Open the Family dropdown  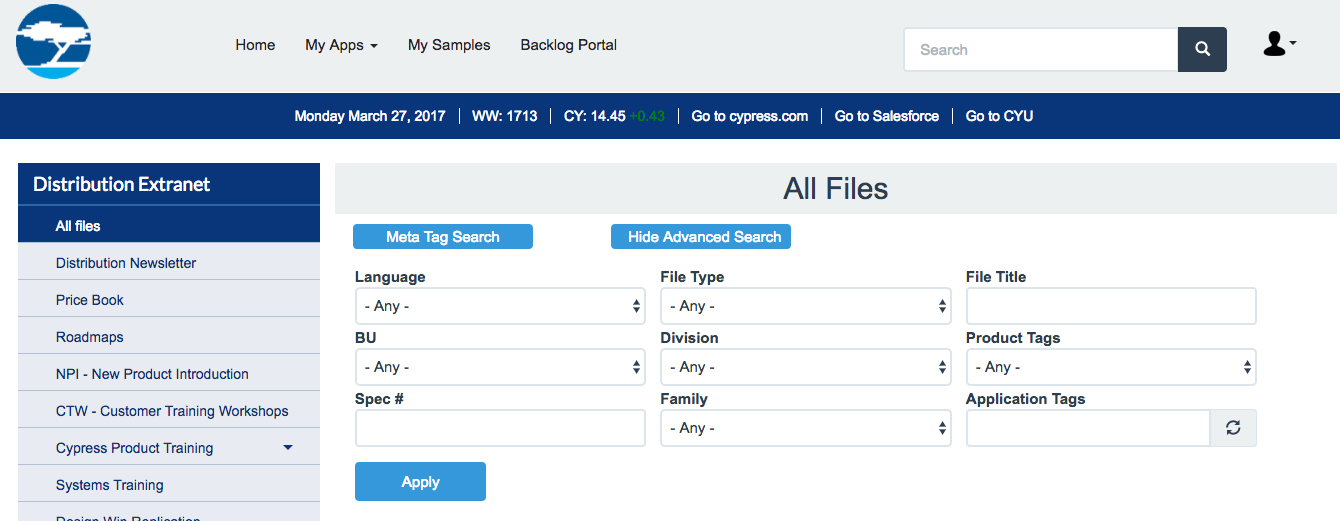coord(806,428)
